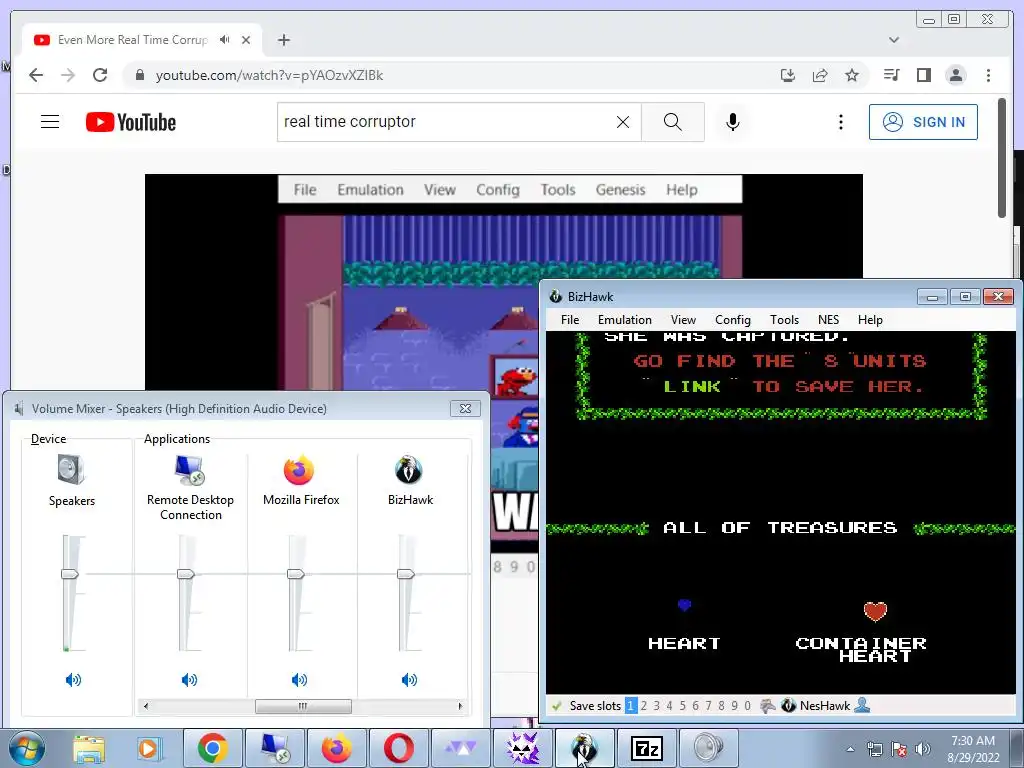Image resolution: width=1024 pixels, height=768 pixels.
Task: Open the BizHawk Emulation menu
Action: tap(624, 319)
